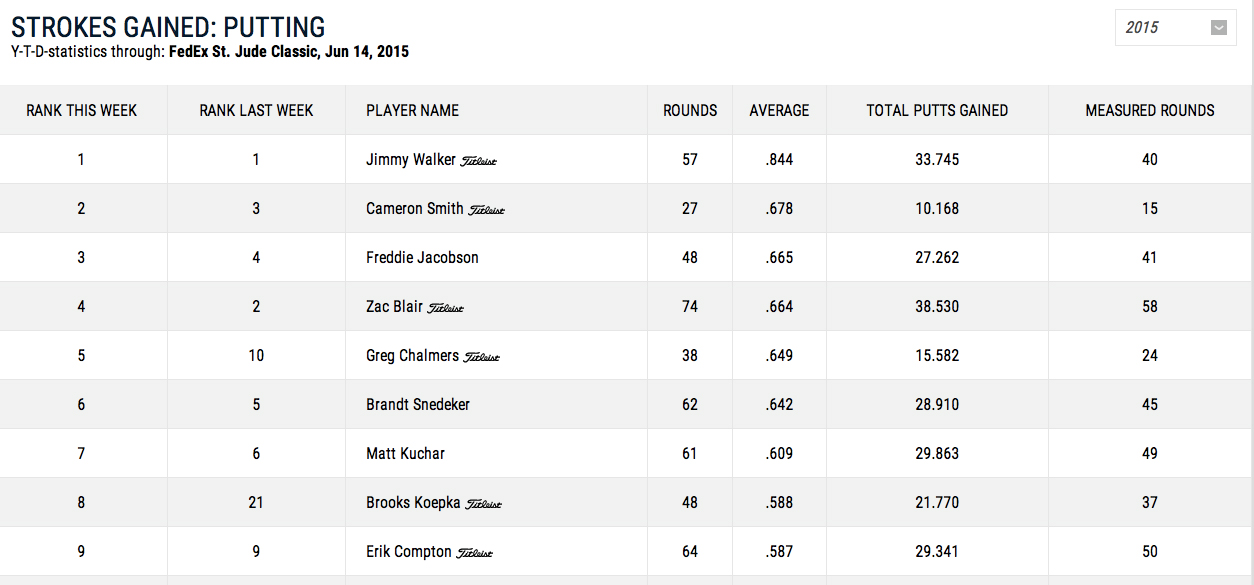Sort by Rank This Week column
This screenshot has height=585, width=1254.
click(82, 111)
